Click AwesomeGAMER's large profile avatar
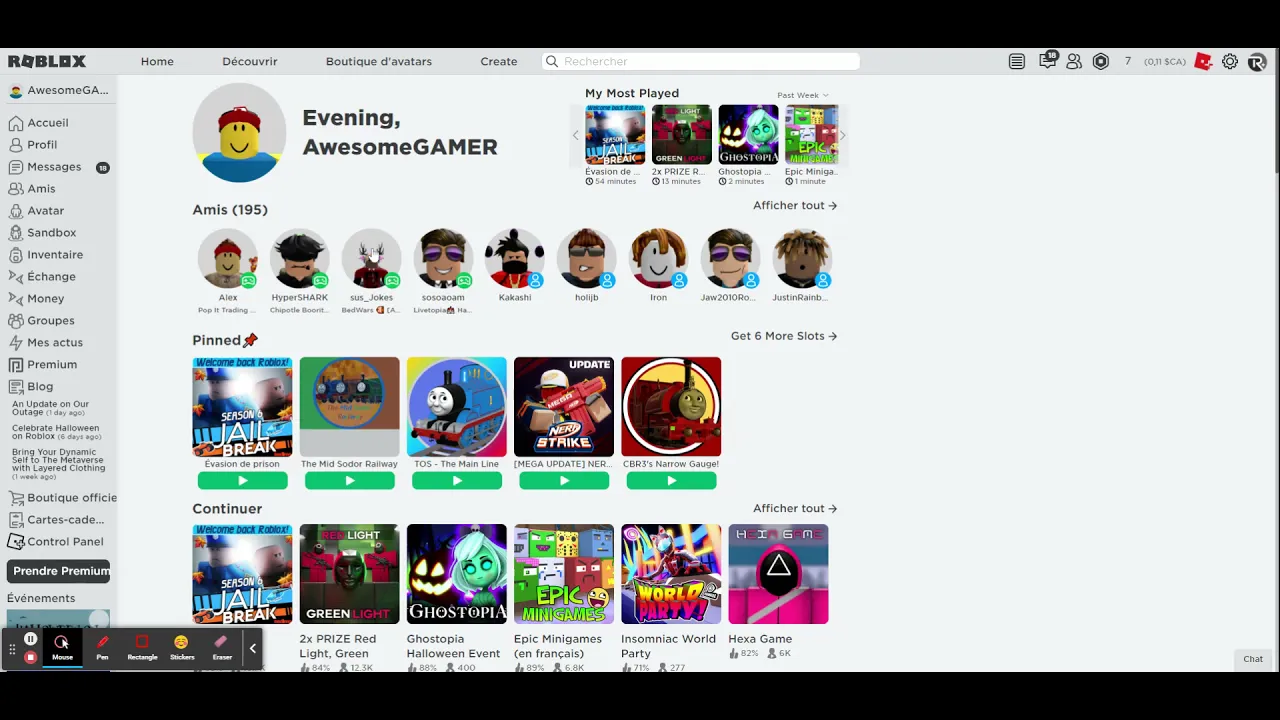 tap(240, 134)
